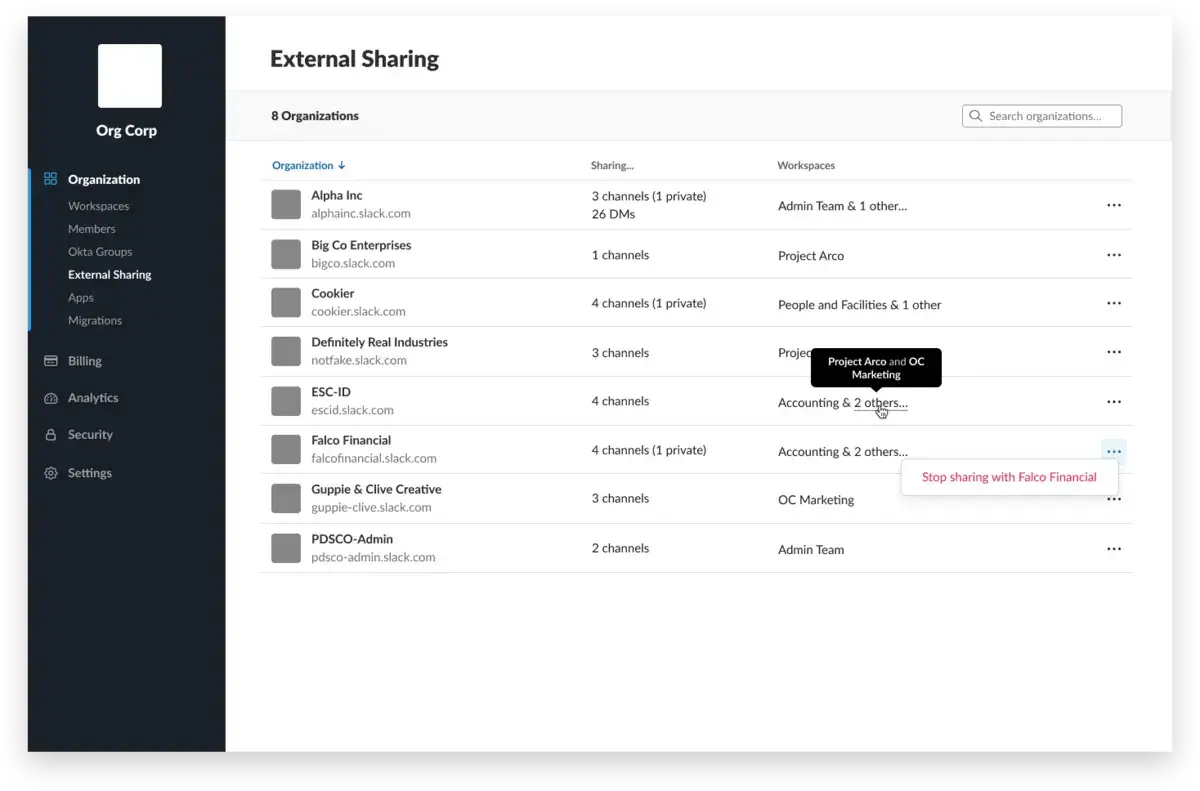Select Stop sharing with Falco Financial
1200x791 pixels.
coord(1009,477)
